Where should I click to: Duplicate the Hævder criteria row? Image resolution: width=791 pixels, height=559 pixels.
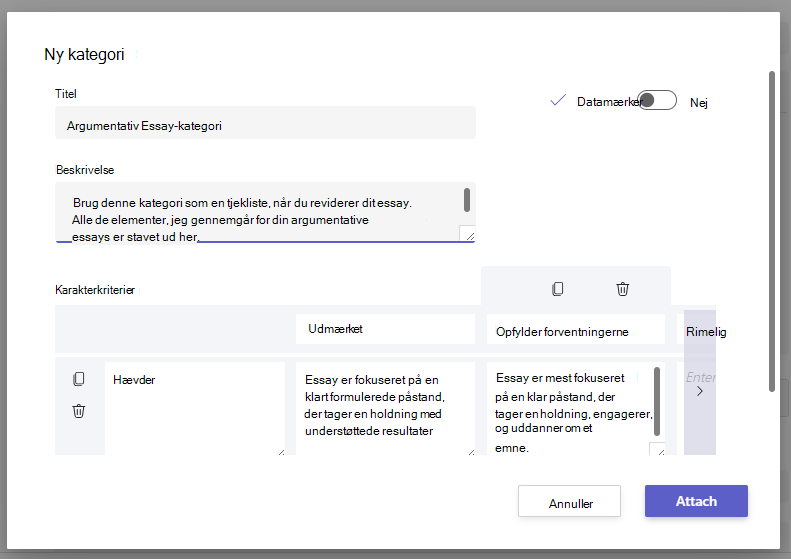[x=79, y=379]
